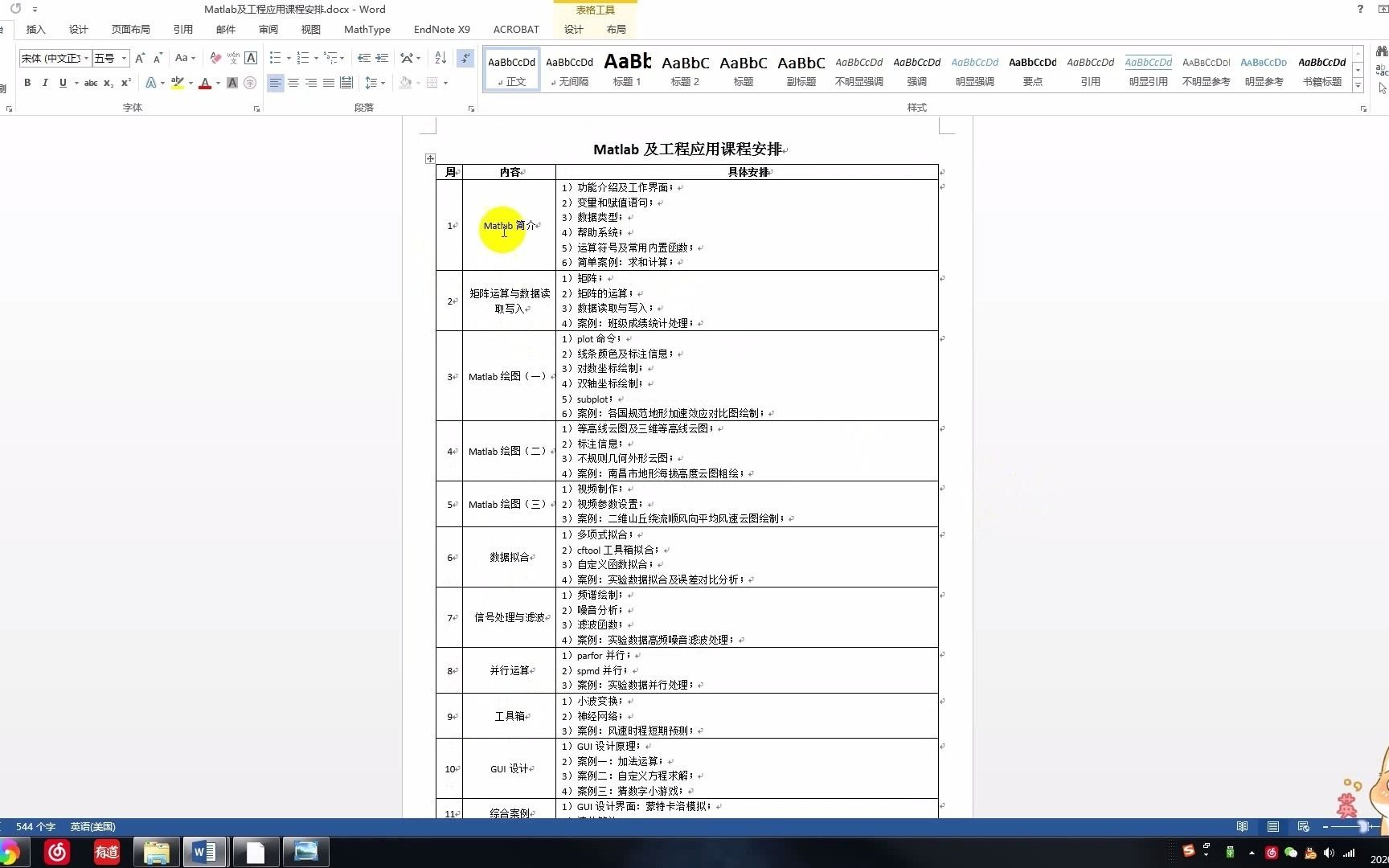
Task: Open the Paragraph dialog launcher
Action: (472, 108)
